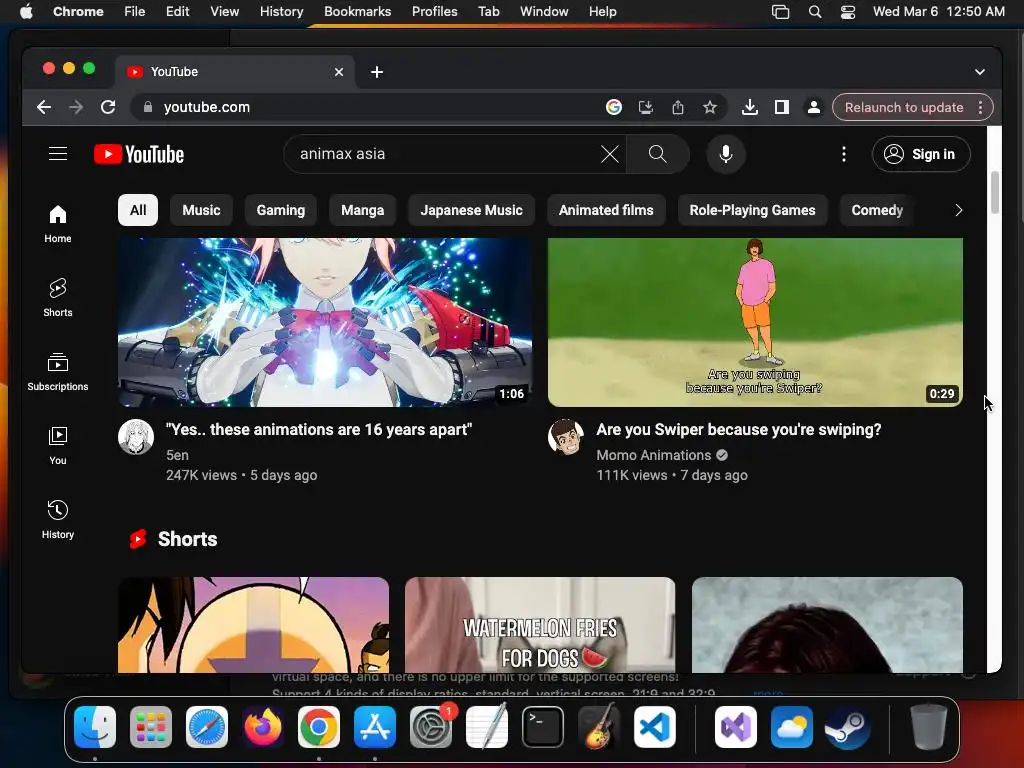
Task: Click the share page icon
Action: 678,107
